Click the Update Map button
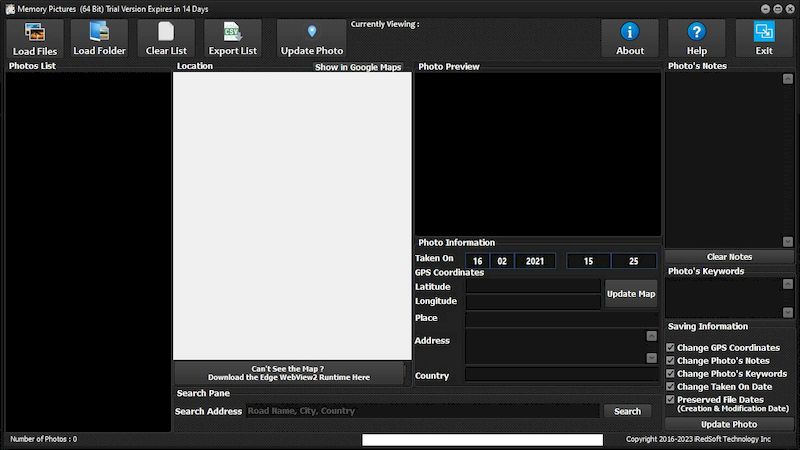This screenshot has width=800, height=450. pos(631,294)
